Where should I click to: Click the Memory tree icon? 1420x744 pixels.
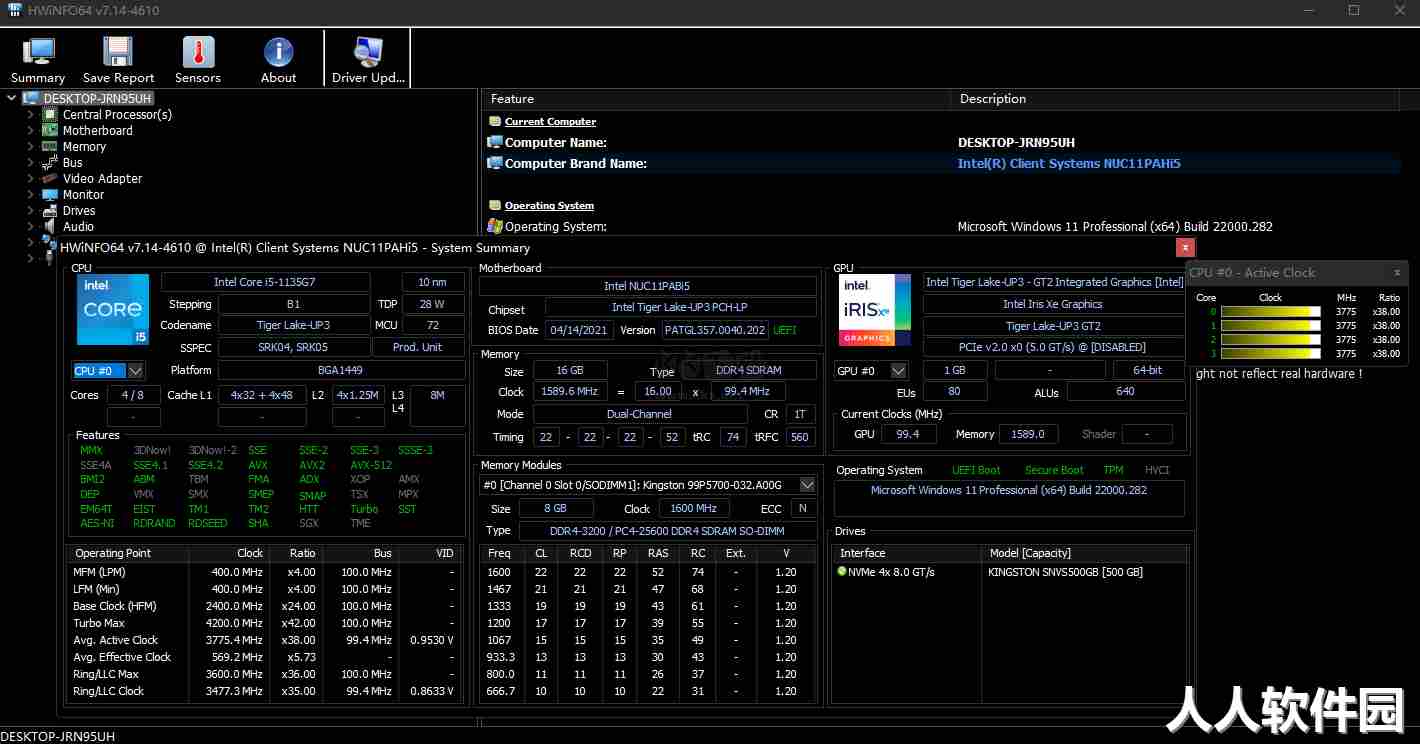[x=49, y=147]
